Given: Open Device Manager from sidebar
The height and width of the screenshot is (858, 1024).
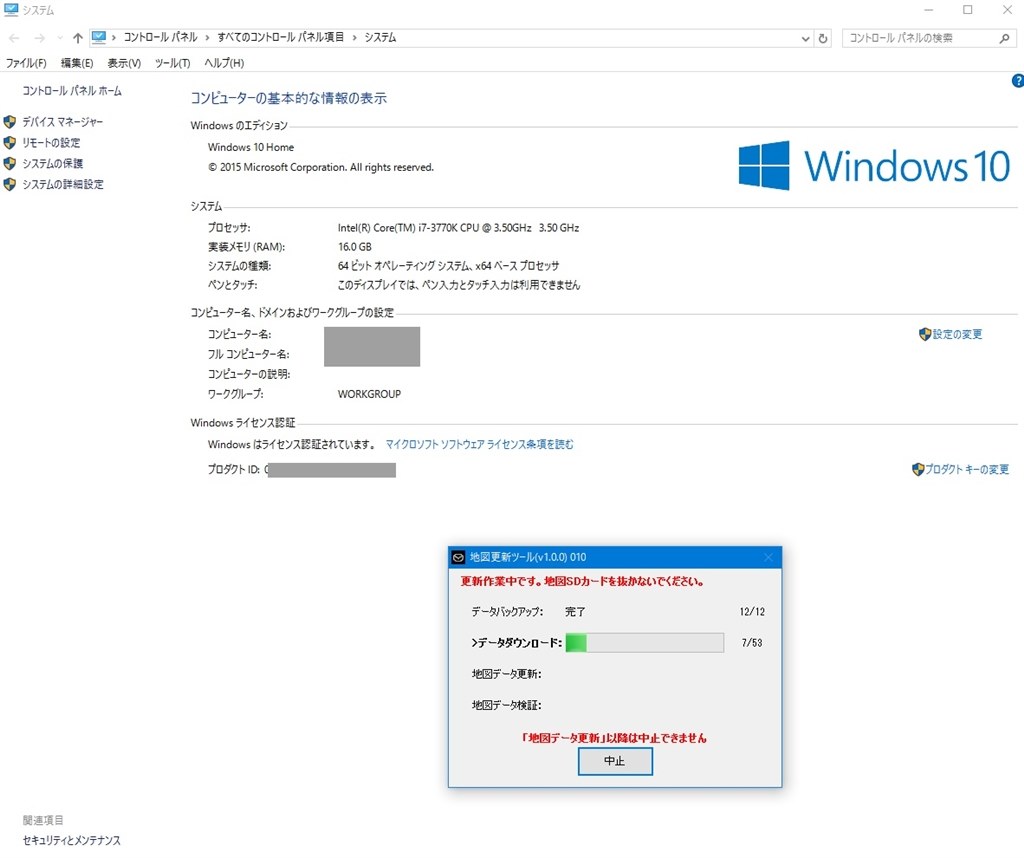Looking at the screenshot, I should pos(63,122).
